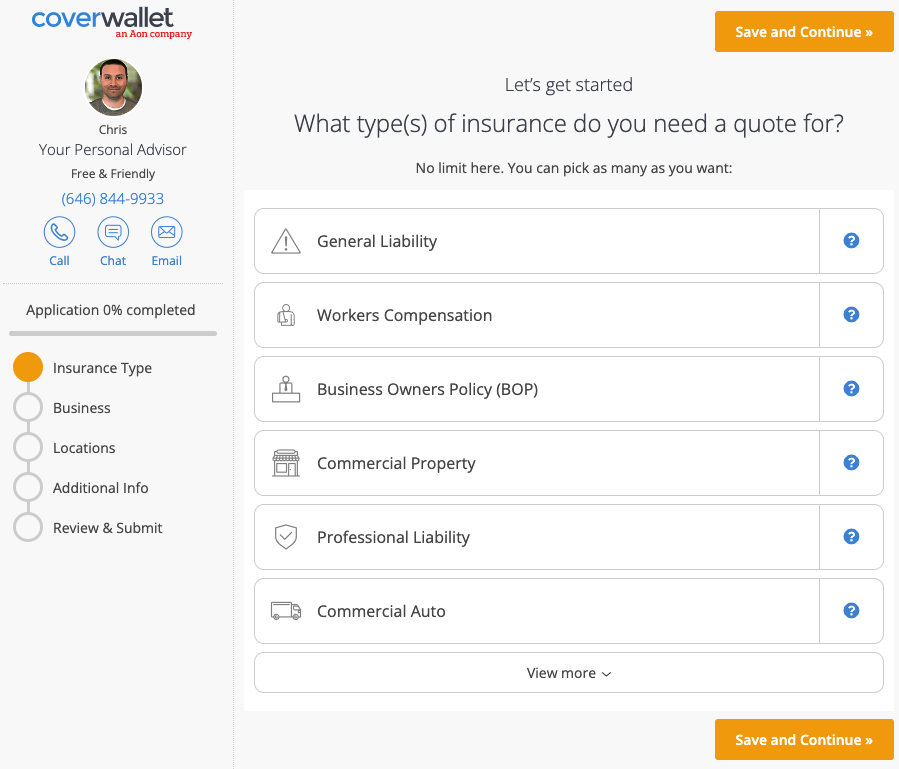Viewport: 899px width, 769px height.
Task: Click the Email envelope icon
Action: click(x=166, y=234)
